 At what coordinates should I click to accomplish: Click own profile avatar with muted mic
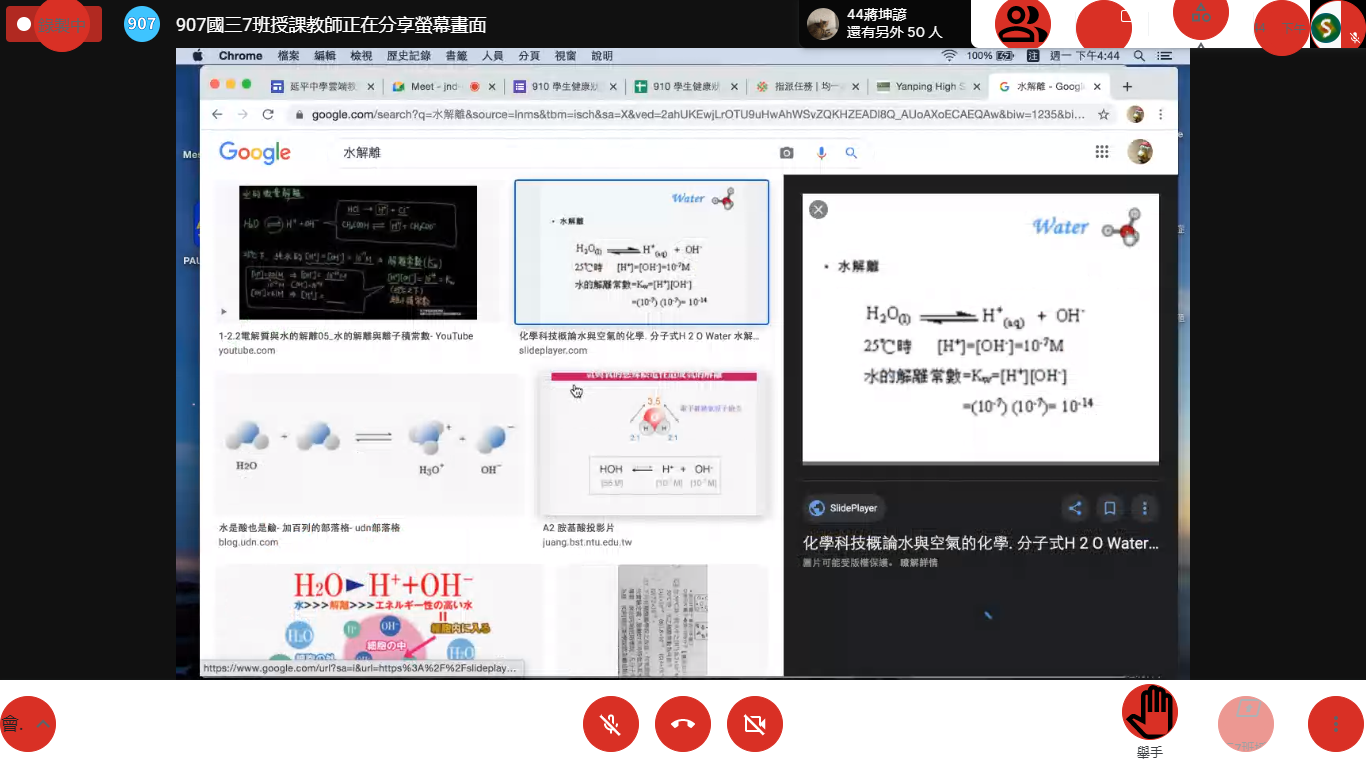tap(1338, 26)
